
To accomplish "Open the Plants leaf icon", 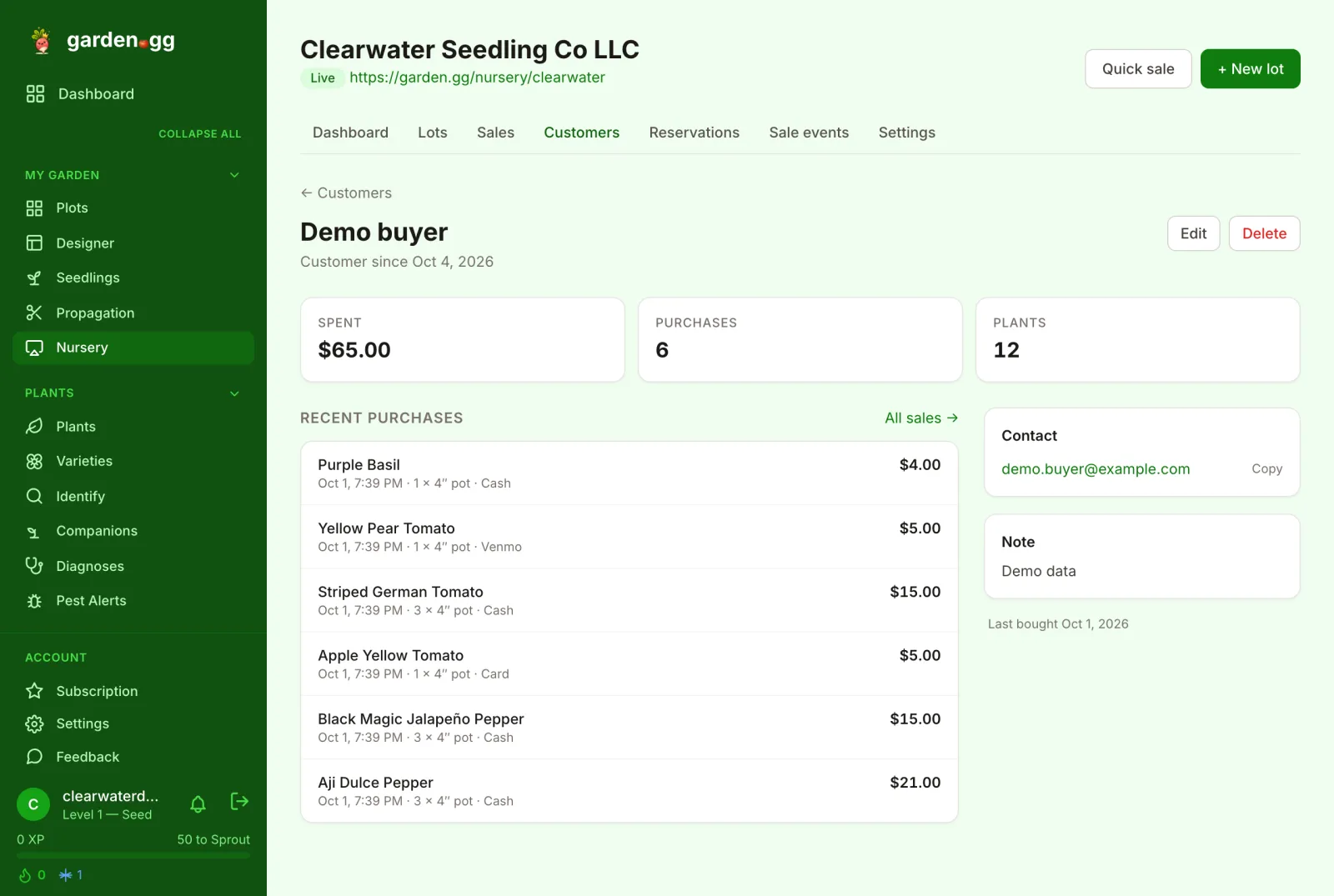I will [34, 427].
